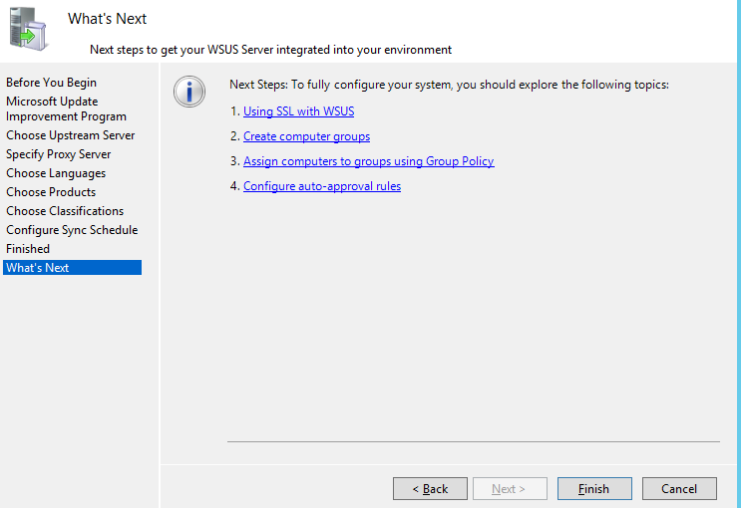Screen dimensions: 741x508
Task: Select the Choose Classifications step
Action: click(x=65, y=211)
